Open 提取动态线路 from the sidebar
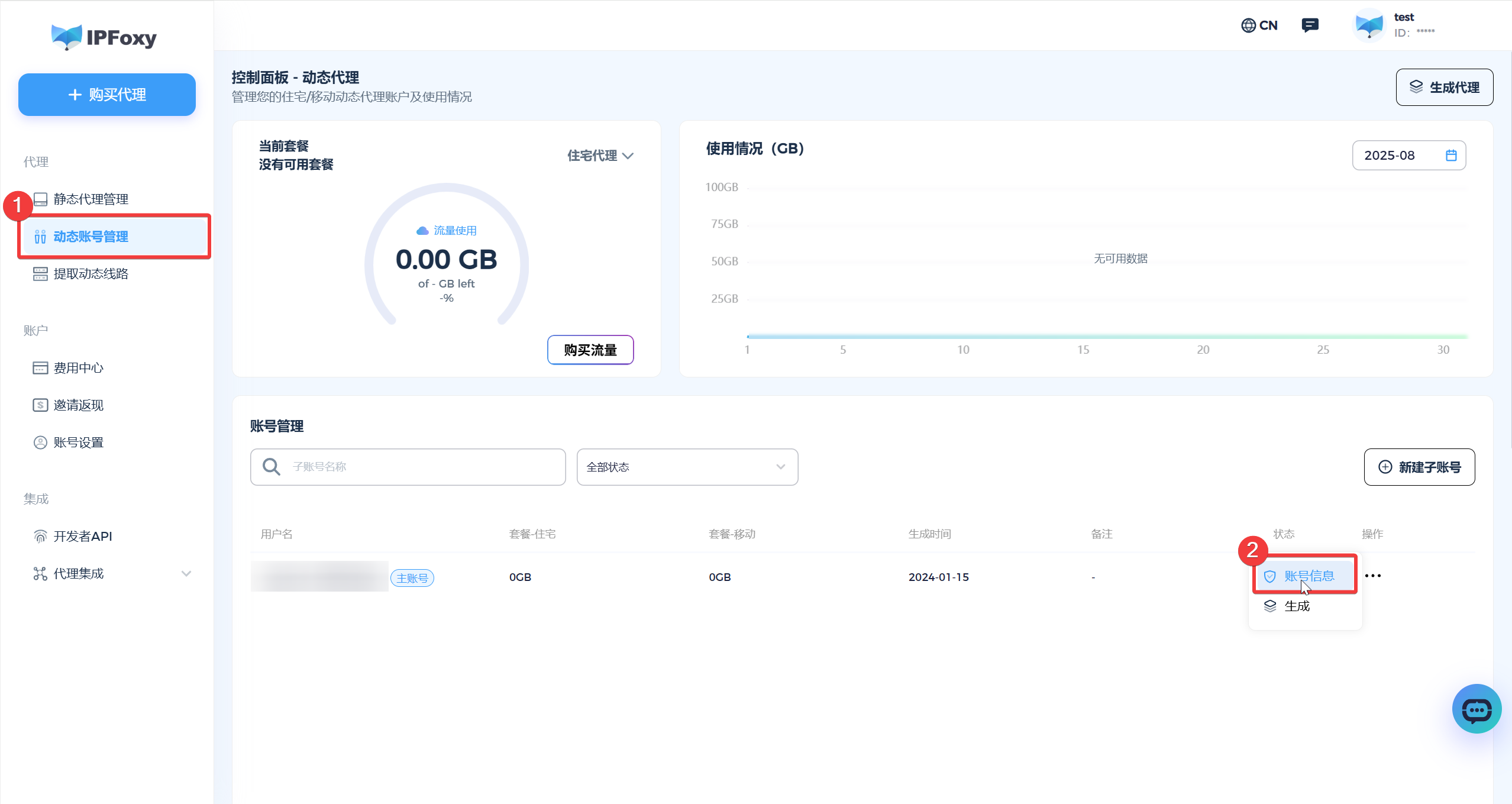Screen dimensions: 1512x804 pos(92,274)
